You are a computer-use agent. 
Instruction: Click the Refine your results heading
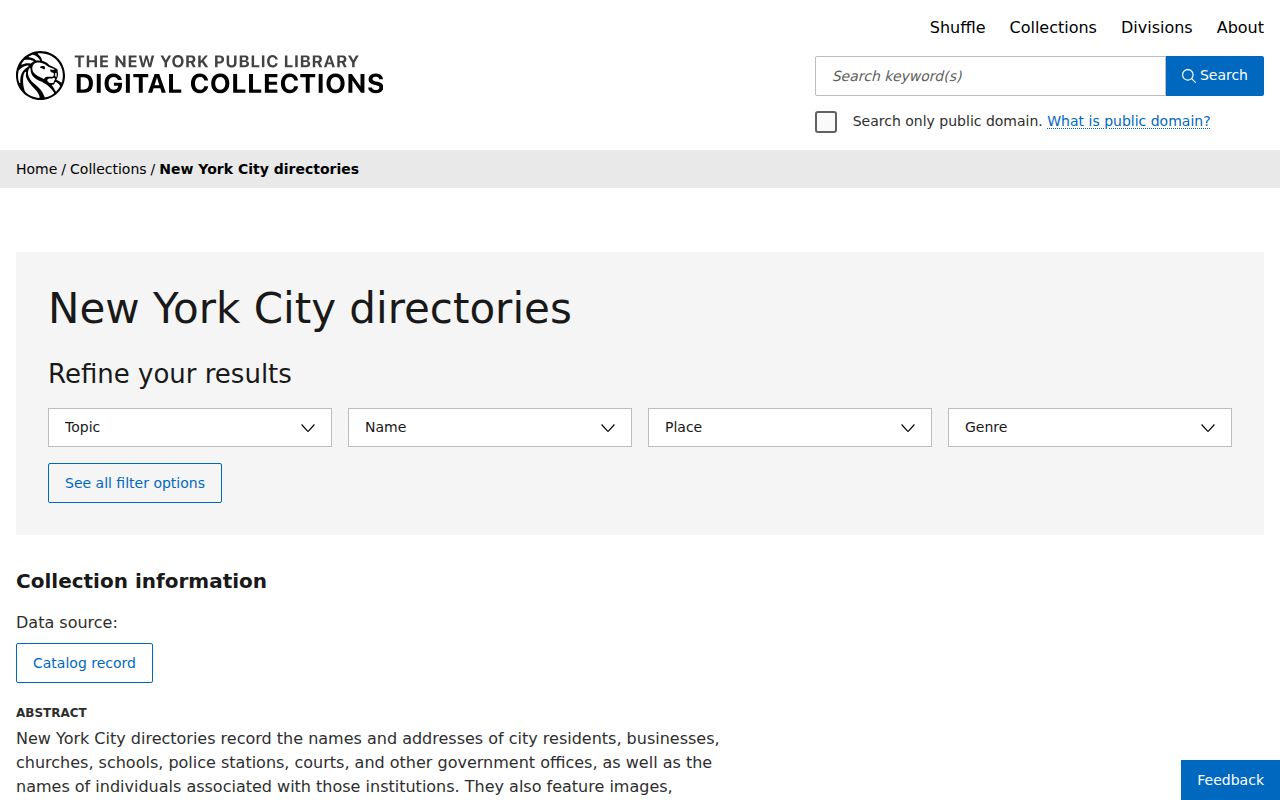point(170,374)
